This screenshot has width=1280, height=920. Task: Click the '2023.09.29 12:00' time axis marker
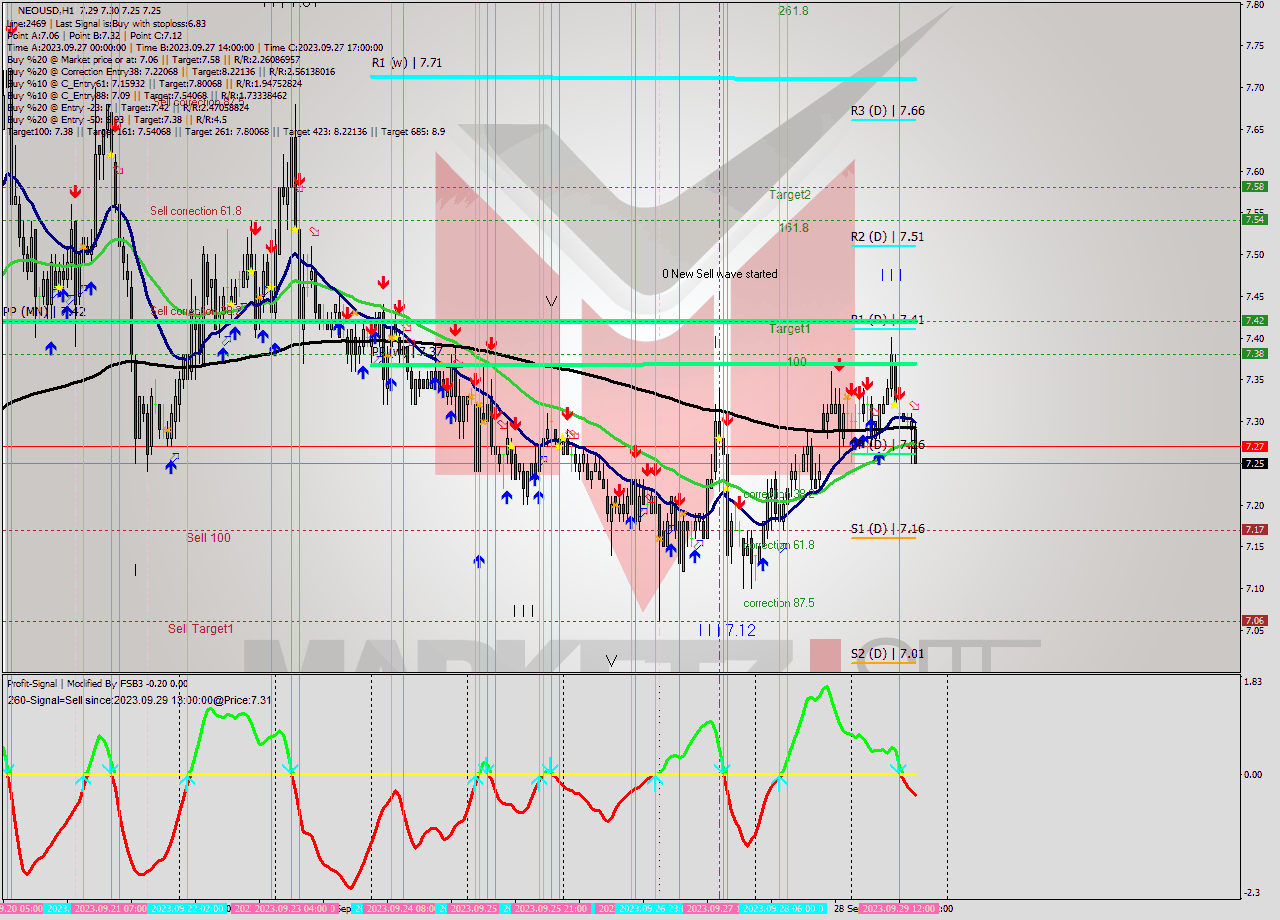point(898,909)
